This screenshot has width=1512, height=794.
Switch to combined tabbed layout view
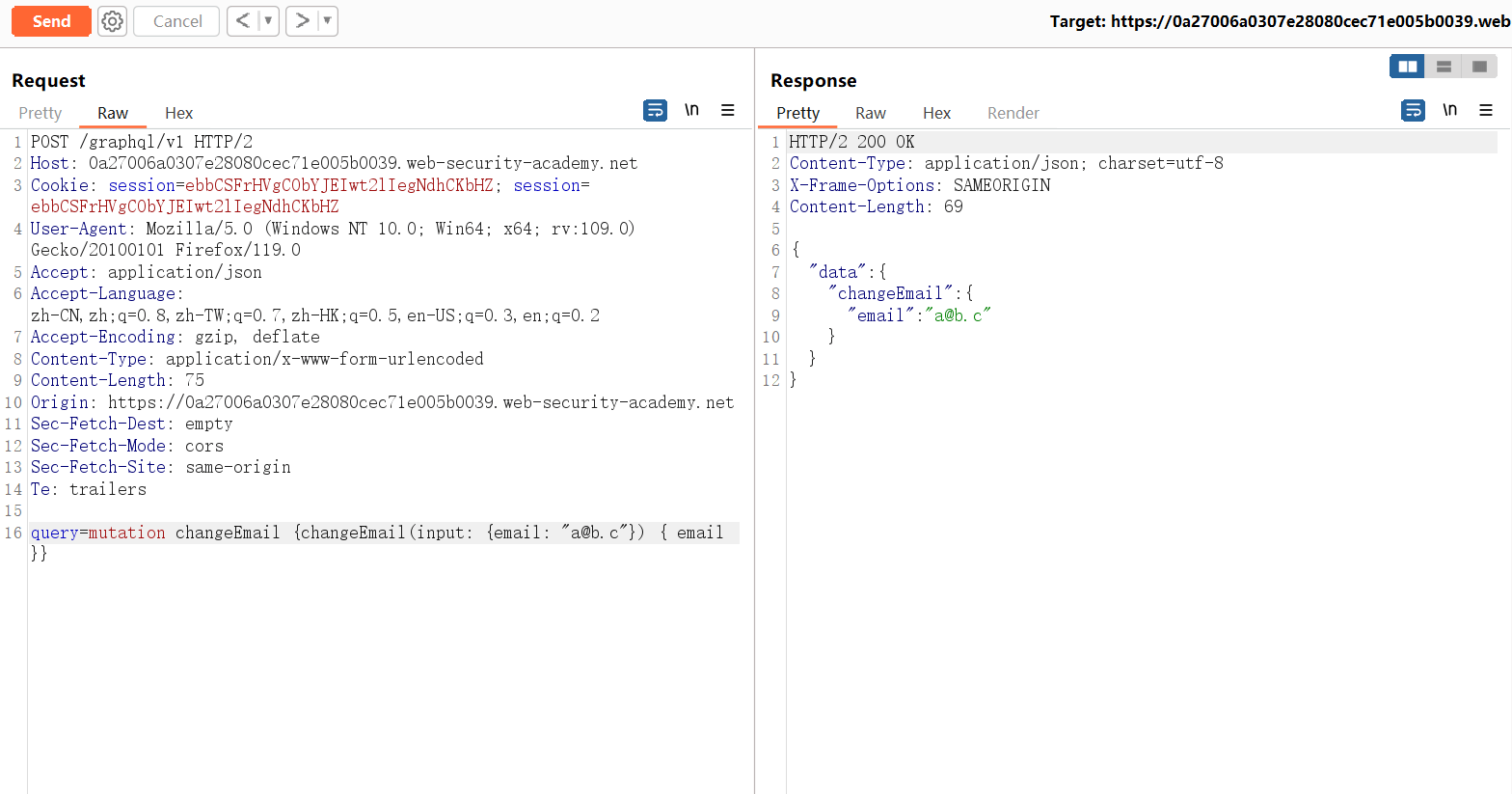coord(1479,67)
